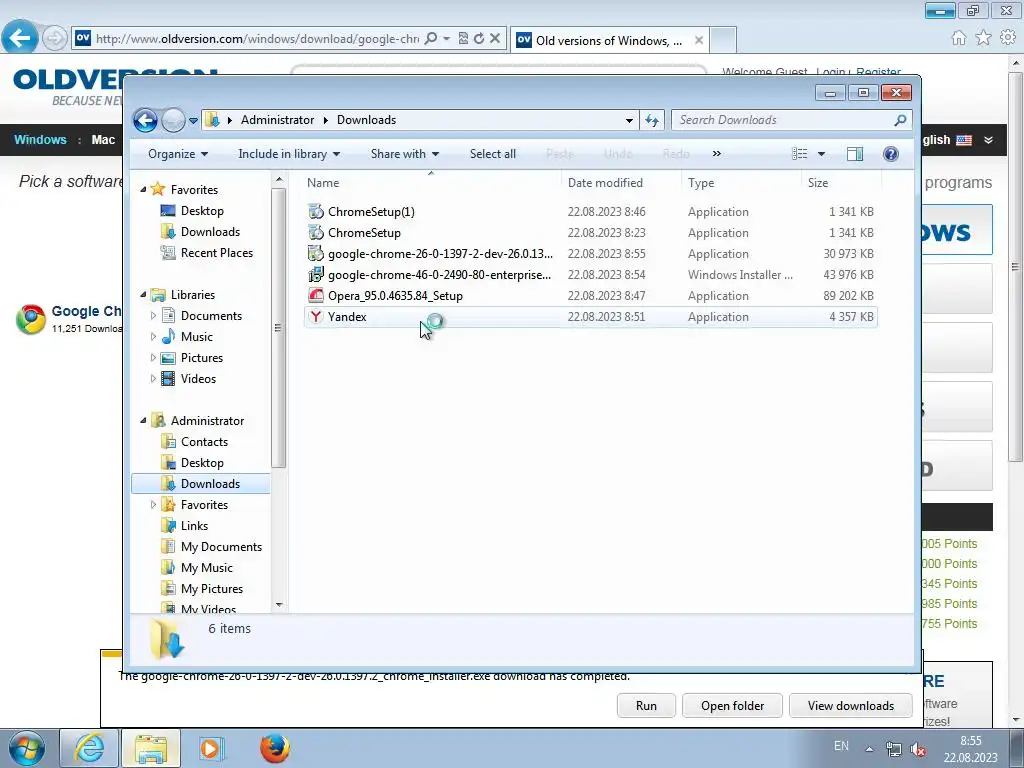Viewport: 1024px width, 768px height.
Task: Click the IE address bar URL
Action: pyautogui.click(x=257, y=39)
